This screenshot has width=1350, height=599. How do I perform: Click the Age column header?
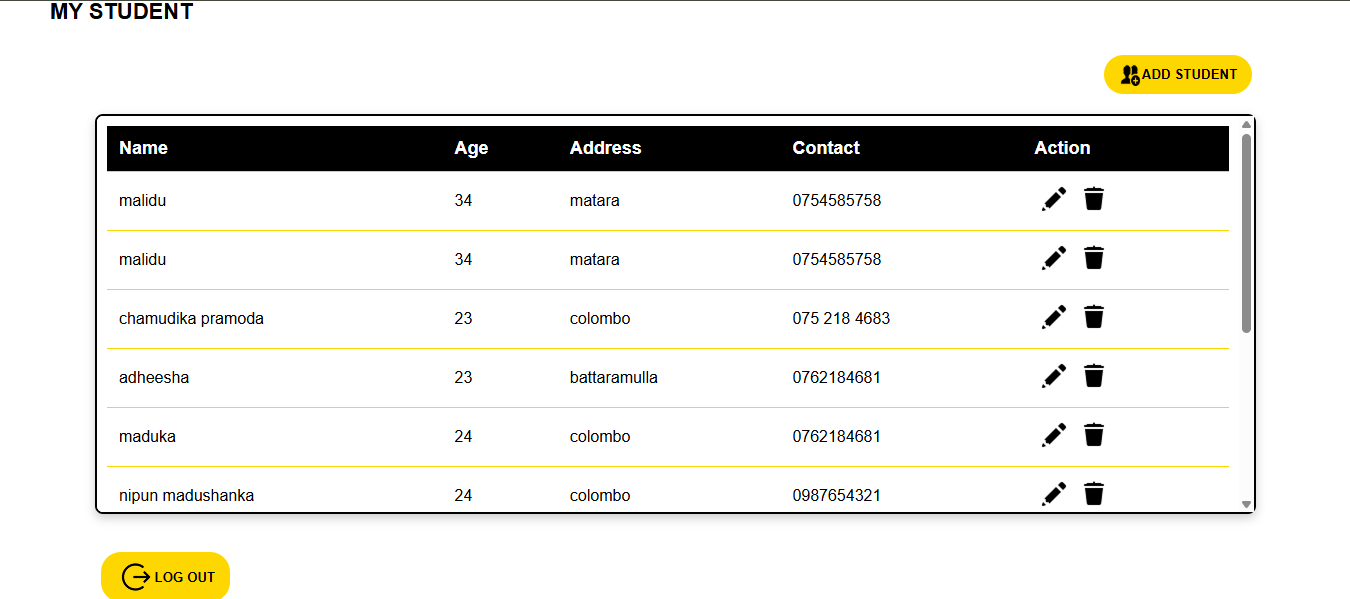tap(470, 147)
